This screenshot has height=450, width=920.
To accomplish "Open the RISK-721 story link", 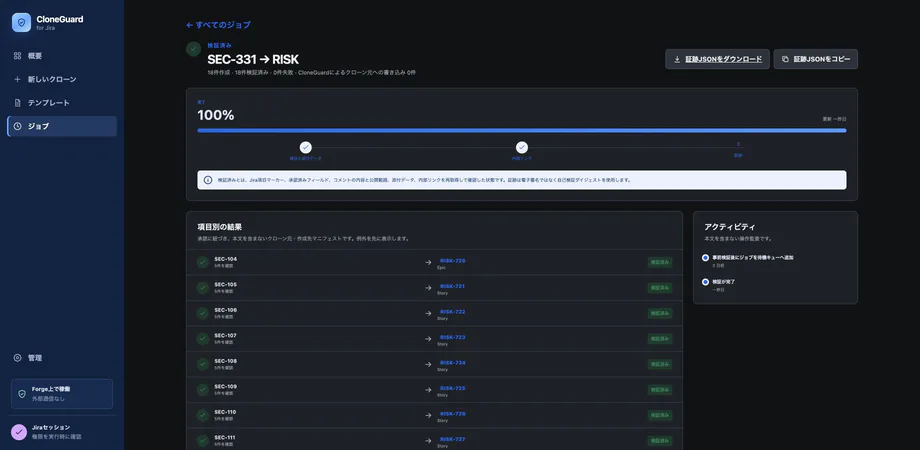I will pyautogui.click(x=452, y=286).
